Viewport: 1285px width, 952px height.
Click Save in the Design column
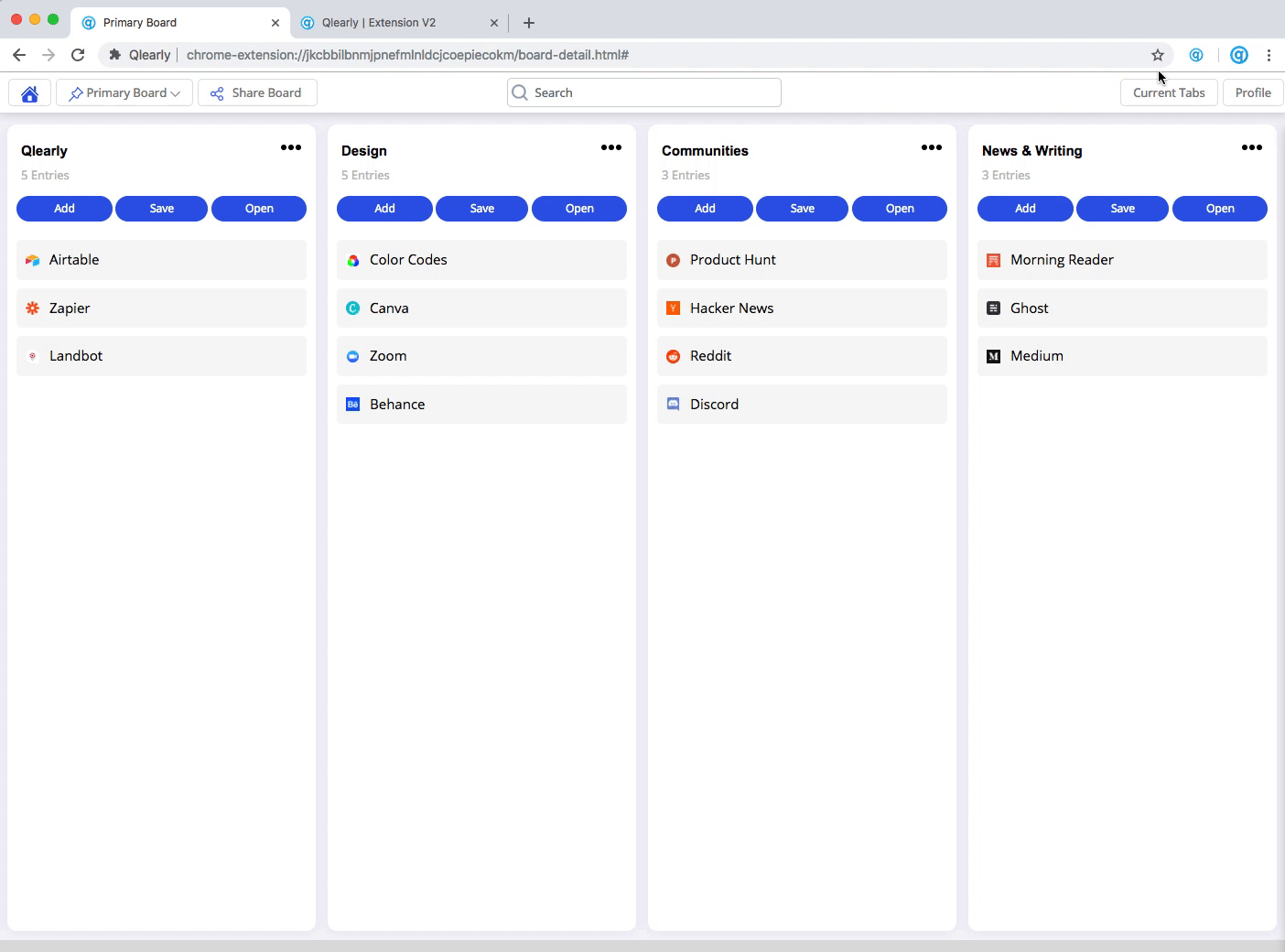(x=482, y=209)
